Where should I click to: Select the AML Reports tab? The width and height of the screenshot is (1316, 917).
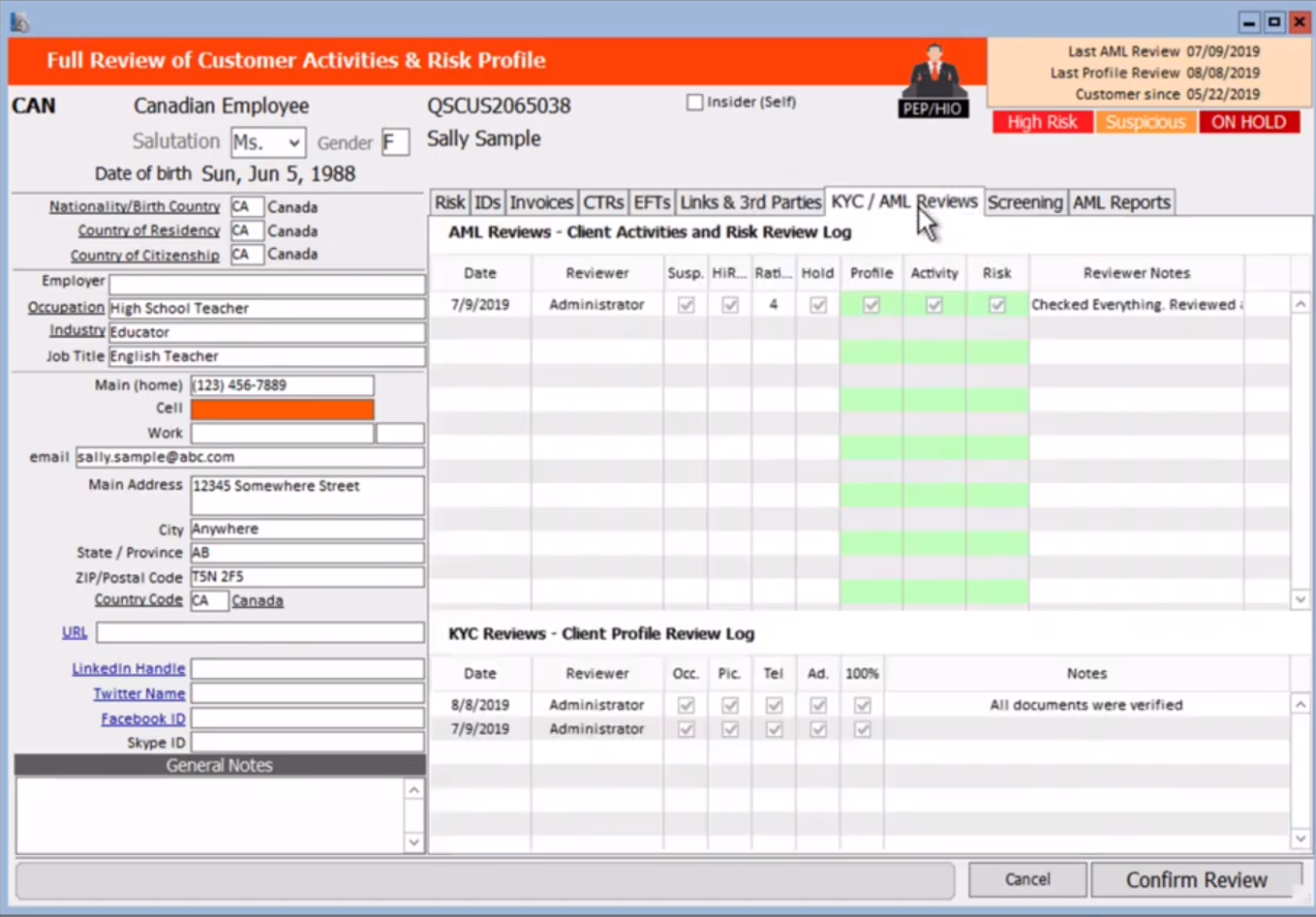click(1120, 202)
